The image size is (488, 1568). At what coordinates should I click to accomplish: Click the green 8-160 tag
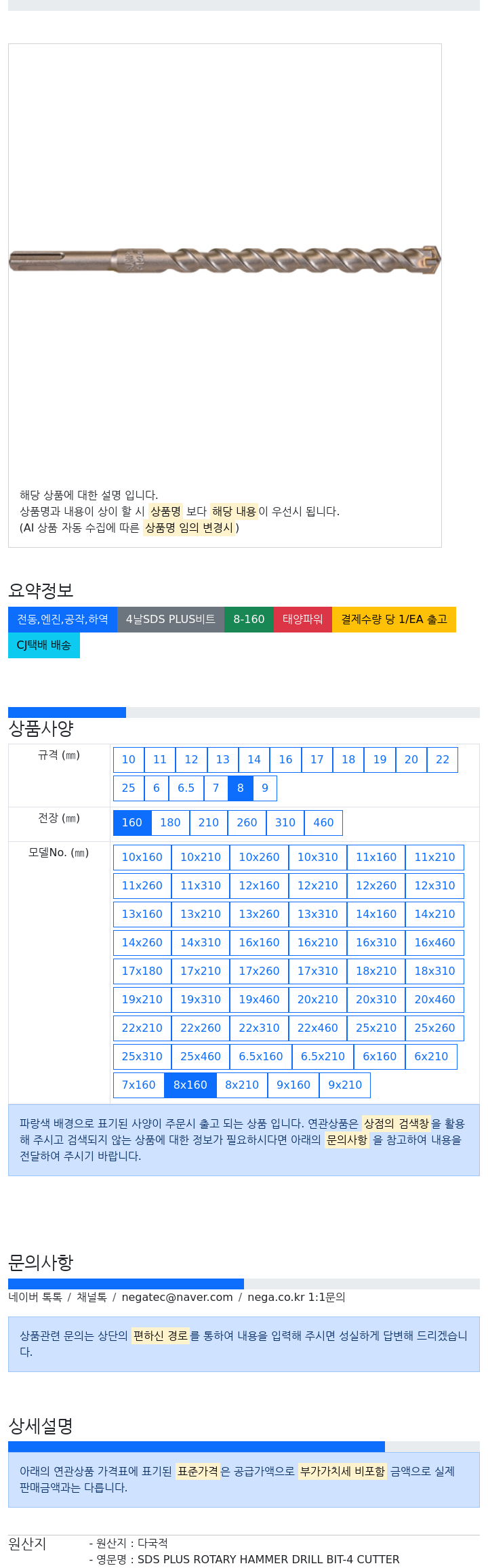pyautogui.click(x=249, y=620)
